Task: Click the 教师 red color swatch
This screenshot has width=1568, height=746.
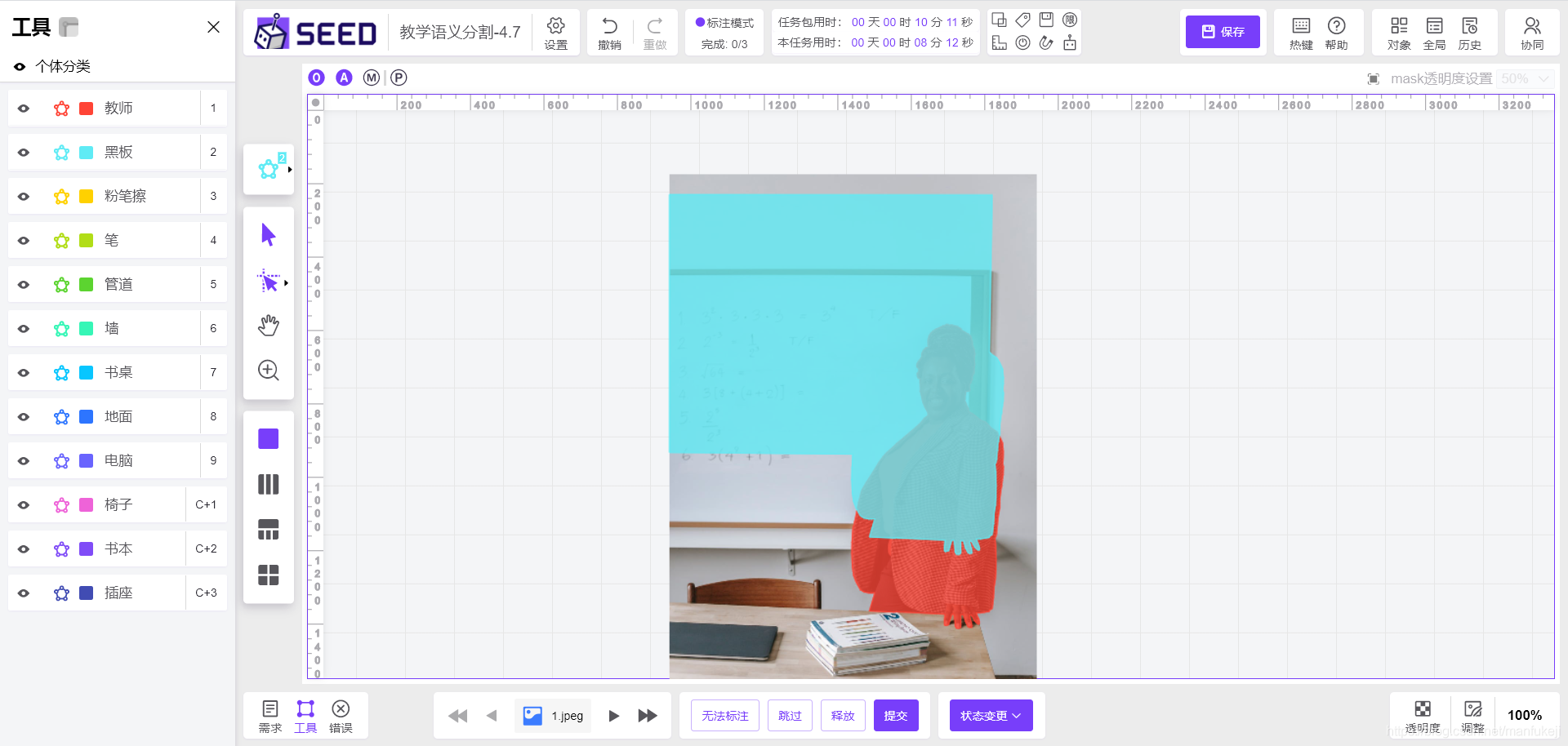Action: 86,109
